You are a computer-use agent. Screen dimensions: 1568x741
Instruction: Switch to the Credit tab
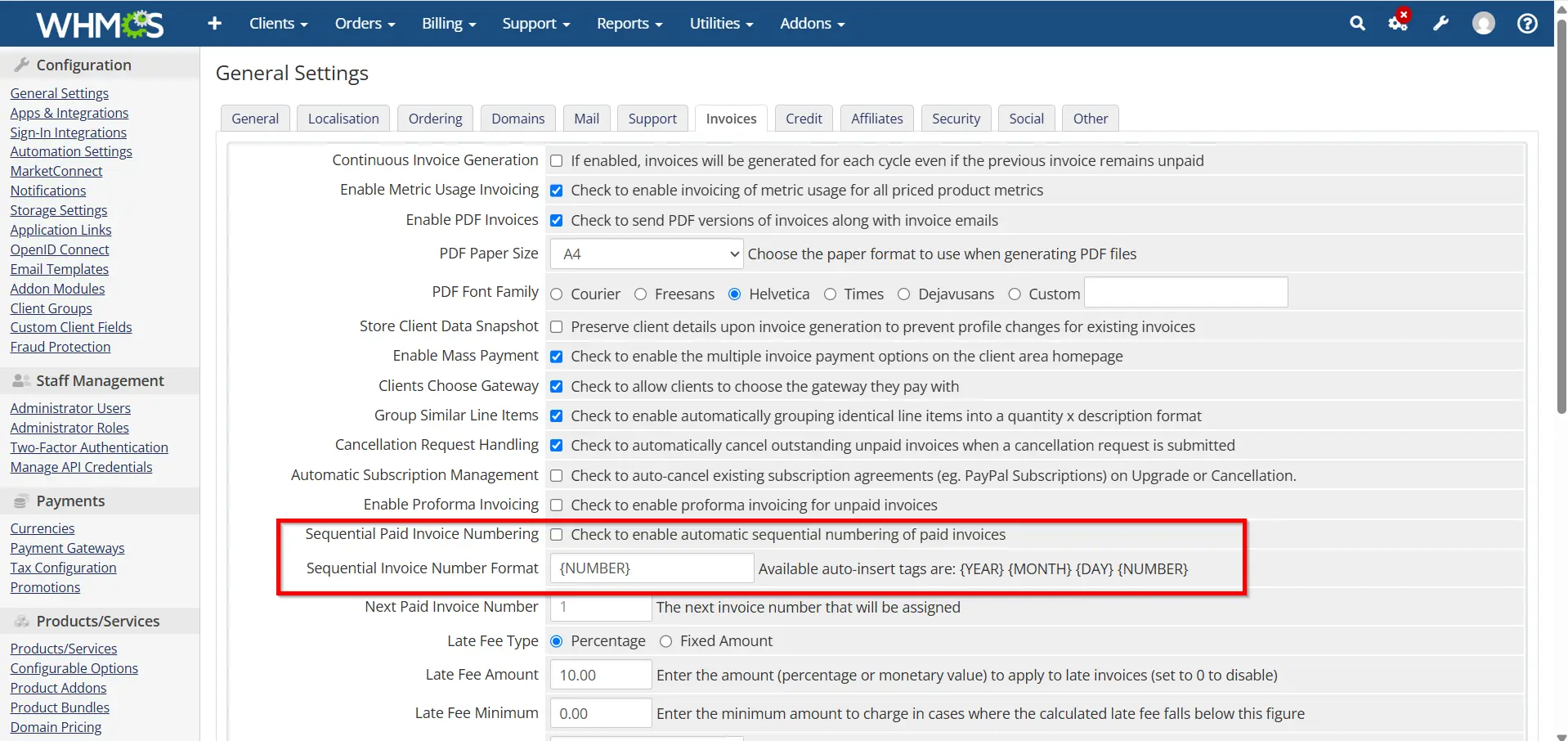click(x=804, y=119)
